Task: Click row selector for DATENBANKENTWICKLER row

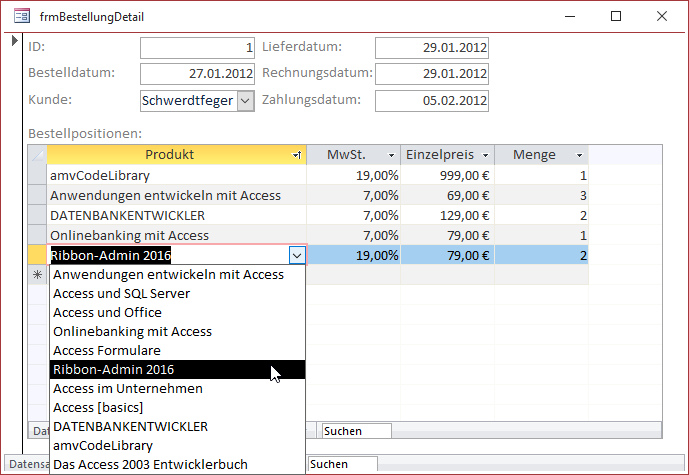Action: 37,215
